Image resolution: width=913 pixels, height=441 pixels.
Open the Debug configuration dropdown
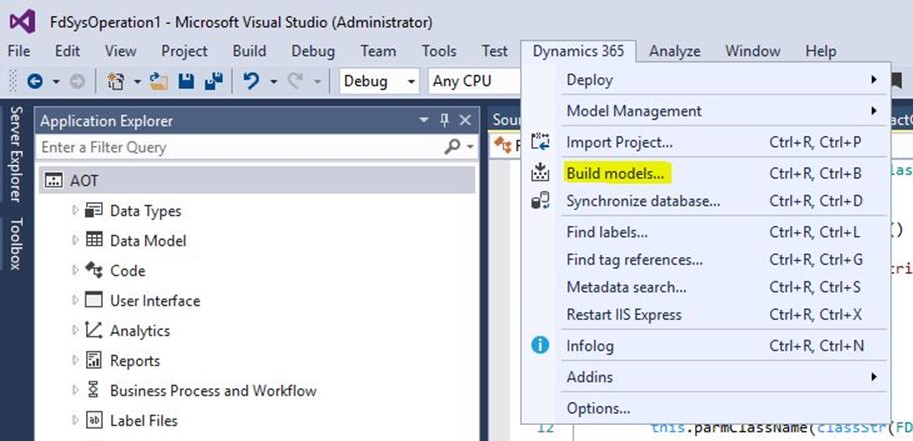tap(380, 82)
